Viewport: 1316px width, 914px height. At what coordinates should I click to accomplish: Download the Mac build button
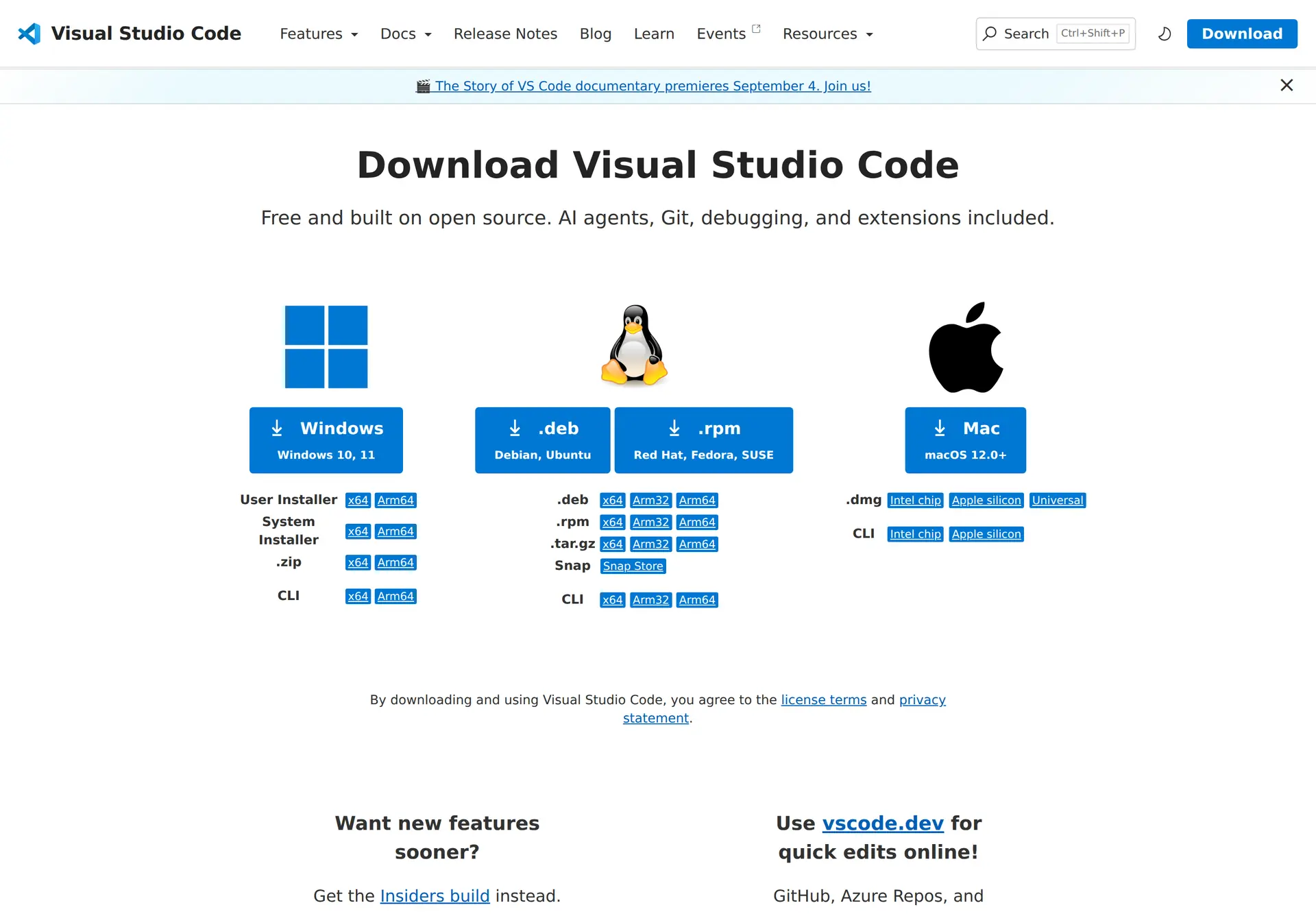tap(966, 440)
